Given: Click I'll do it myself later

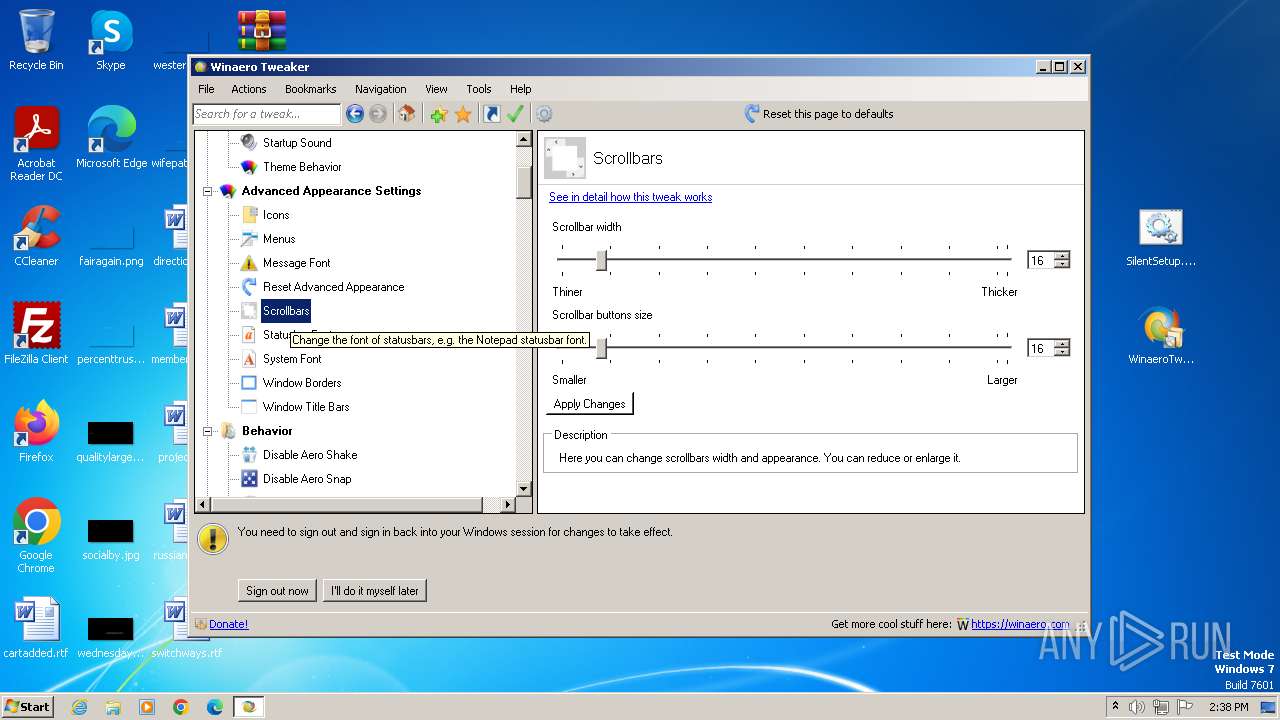Looking at the screenshot, I should pyautogui.click(x=375, y=591).
